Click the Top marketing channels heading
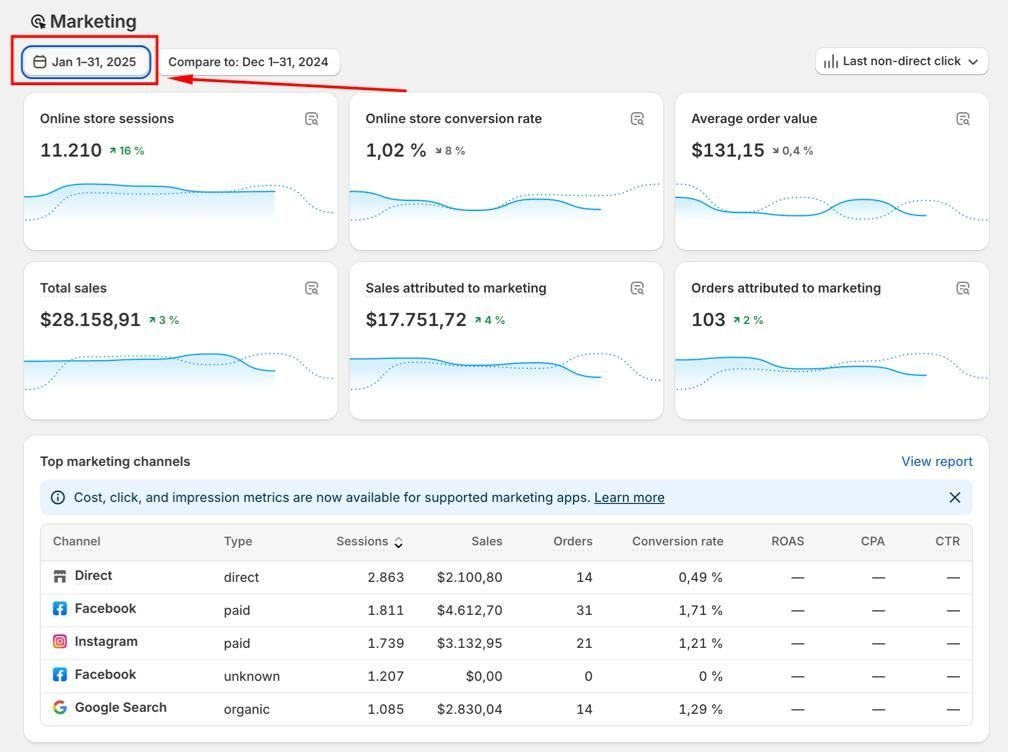The width and height of the screenshot is (1009, 752). point(115,461)
